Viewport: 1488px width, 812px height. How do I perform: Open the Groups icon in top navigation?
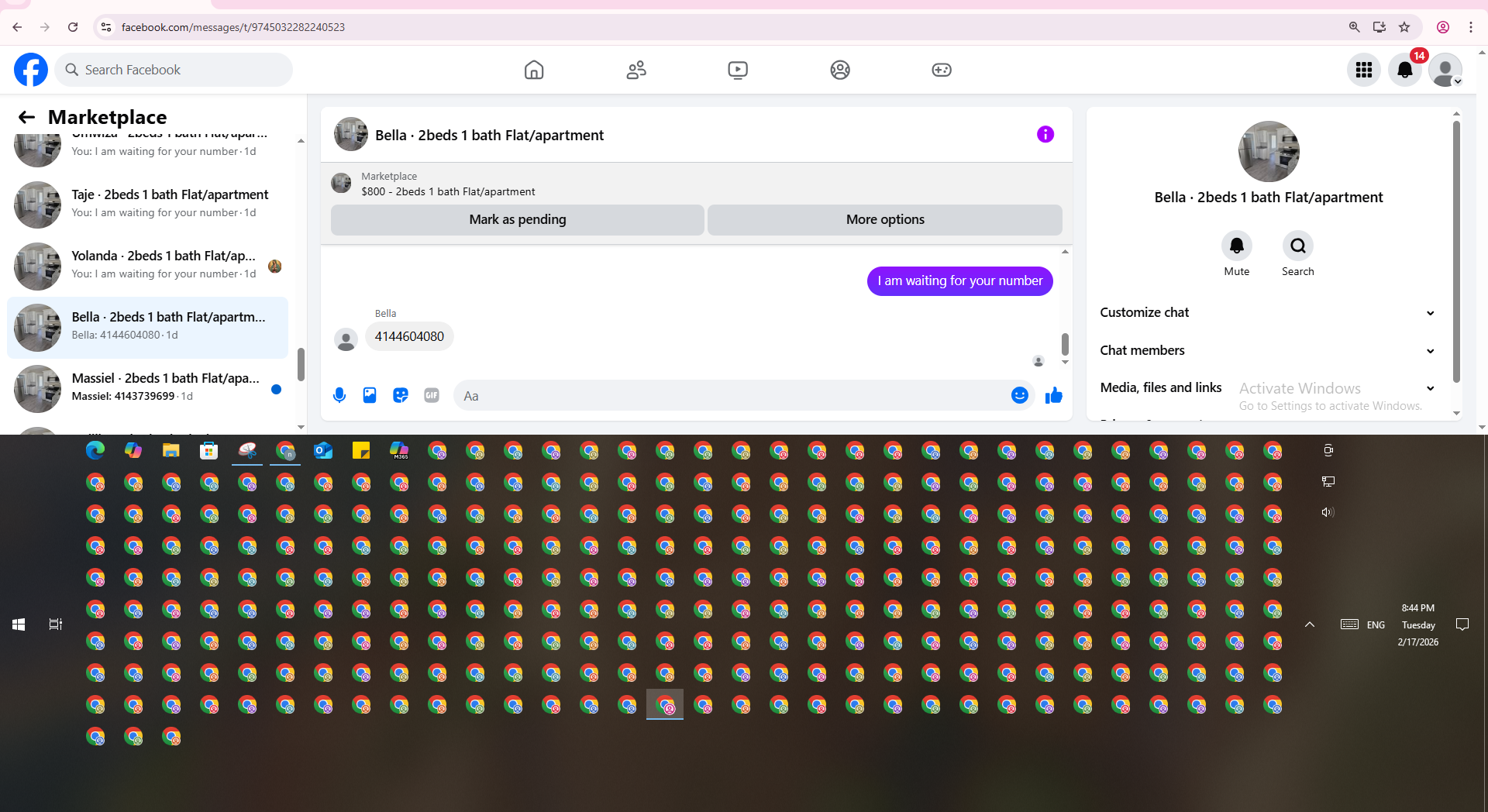[x=840, y=70]
